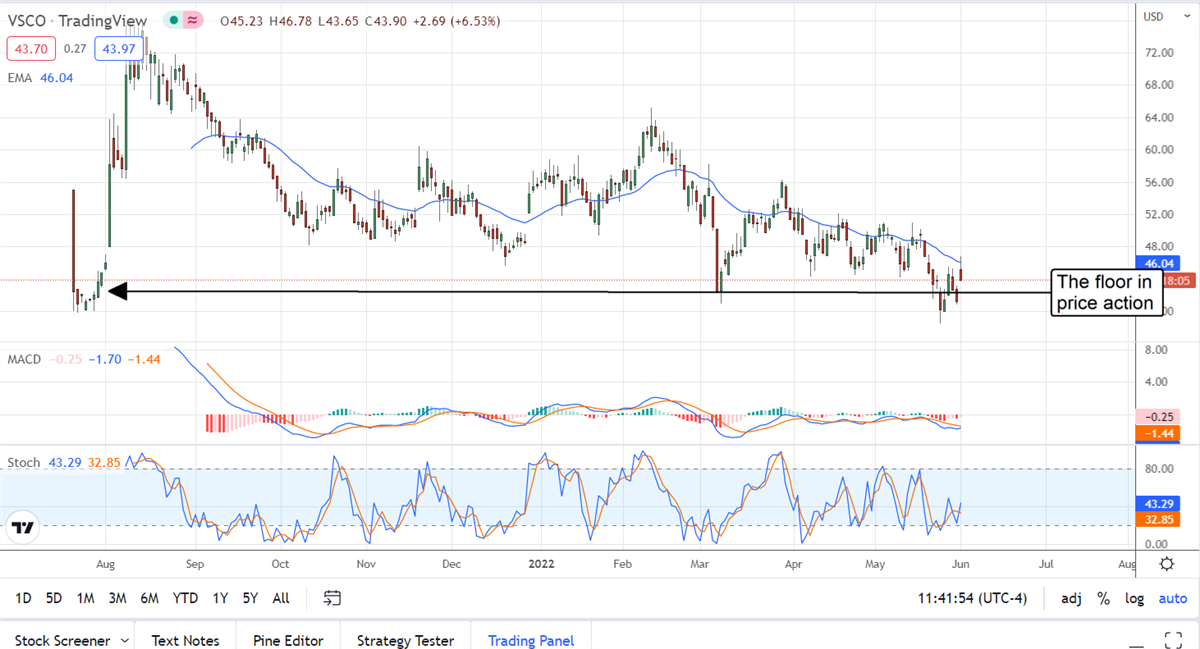This screenshot has width=1200, height=649.
Task: Switch to the Pine Editor tab
Action: (x=286, y=640)
